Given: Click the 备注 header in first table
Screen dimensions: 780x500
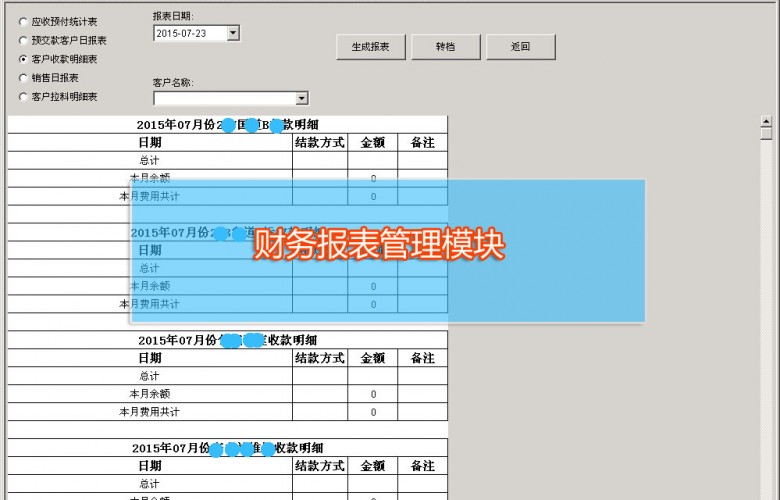Looking at the screenshot, I should (x=423, y=143).
